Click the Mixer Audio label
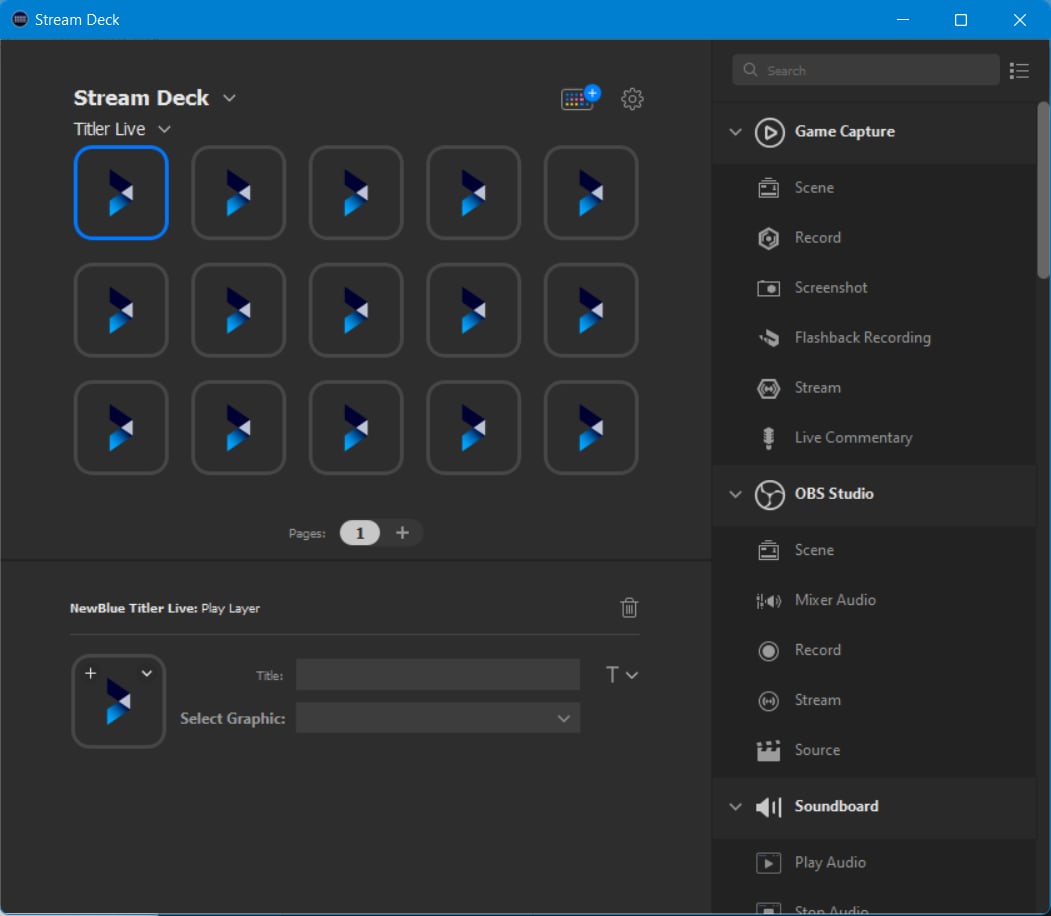Viewport: 1051px width, 916px height. click(x=835, y=600)
